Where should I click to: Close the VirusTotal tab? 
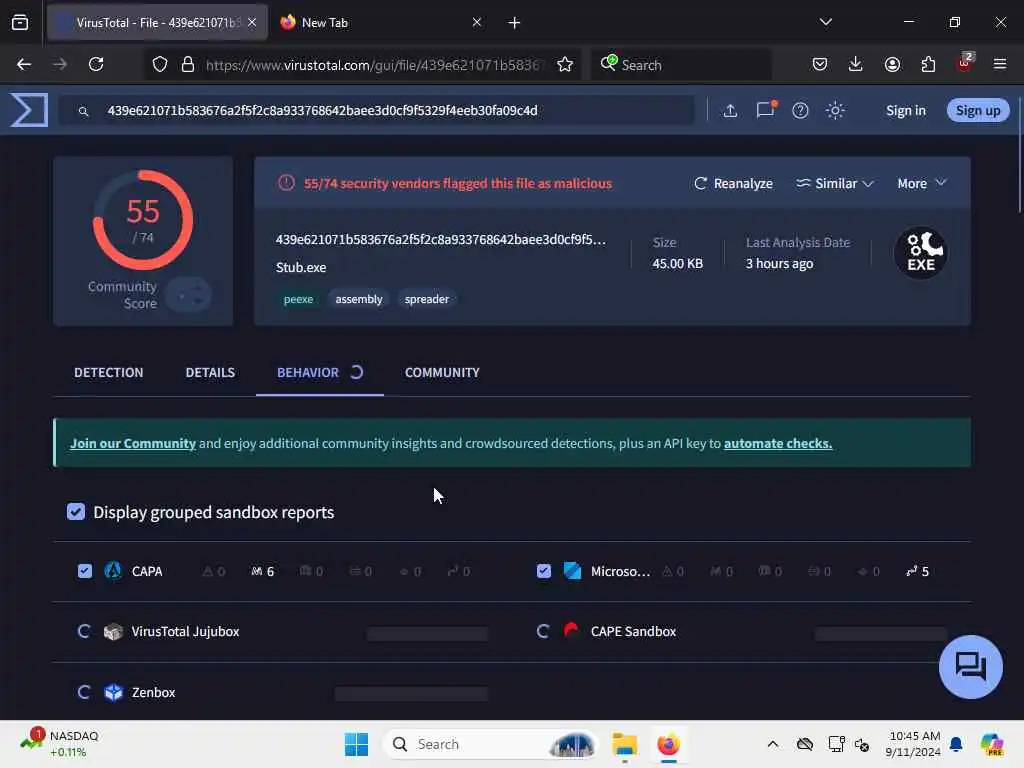(x=252, y=22)
